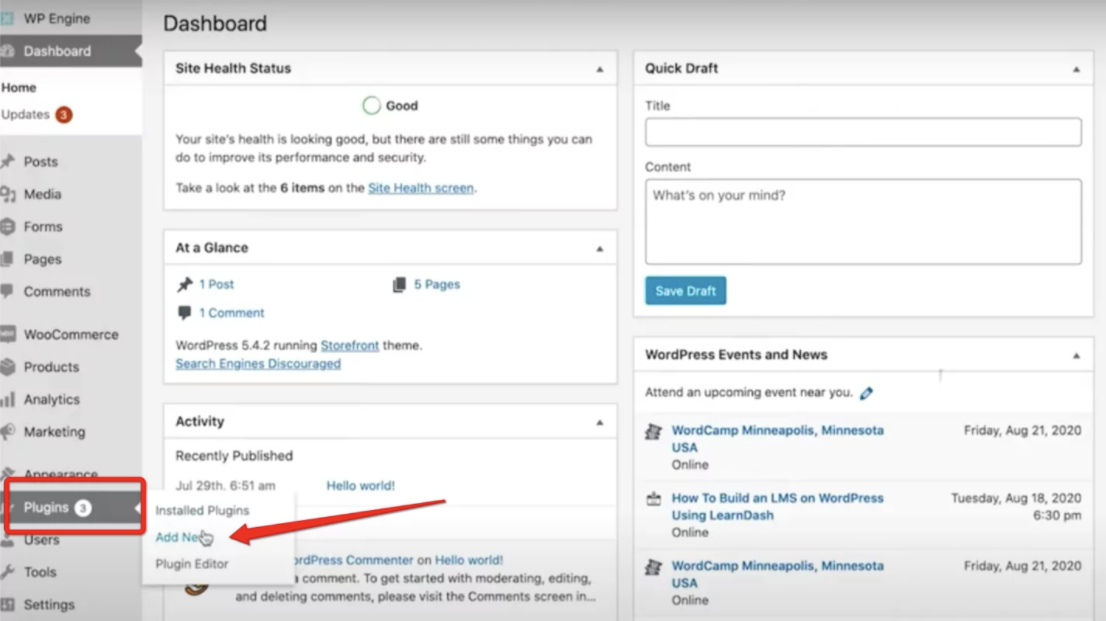Click the meetup icon beside LMS event
Viewport: 1106px width, 621px height.
(x=654, y=499)
